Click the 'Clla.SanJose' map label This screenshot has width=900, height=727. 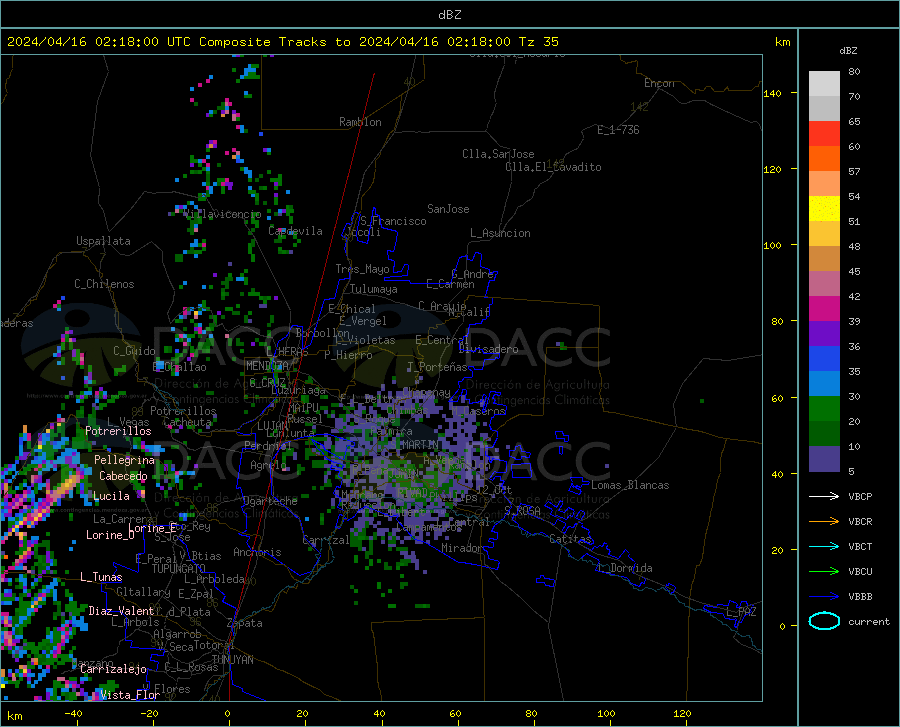click(498, 154)
